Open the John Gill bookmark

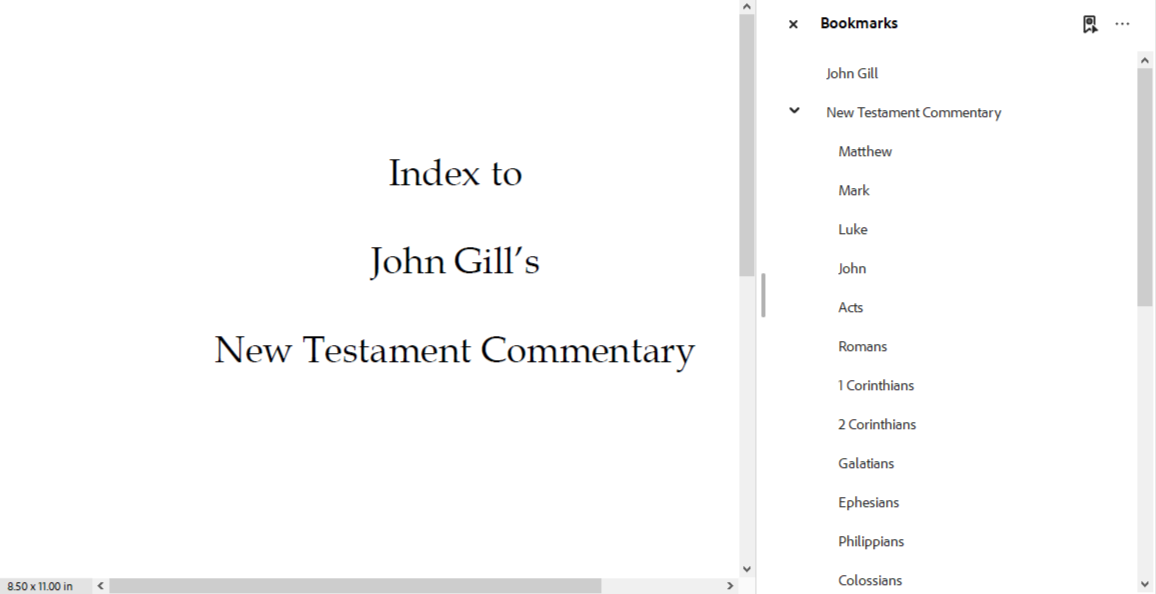coord(852,73)
